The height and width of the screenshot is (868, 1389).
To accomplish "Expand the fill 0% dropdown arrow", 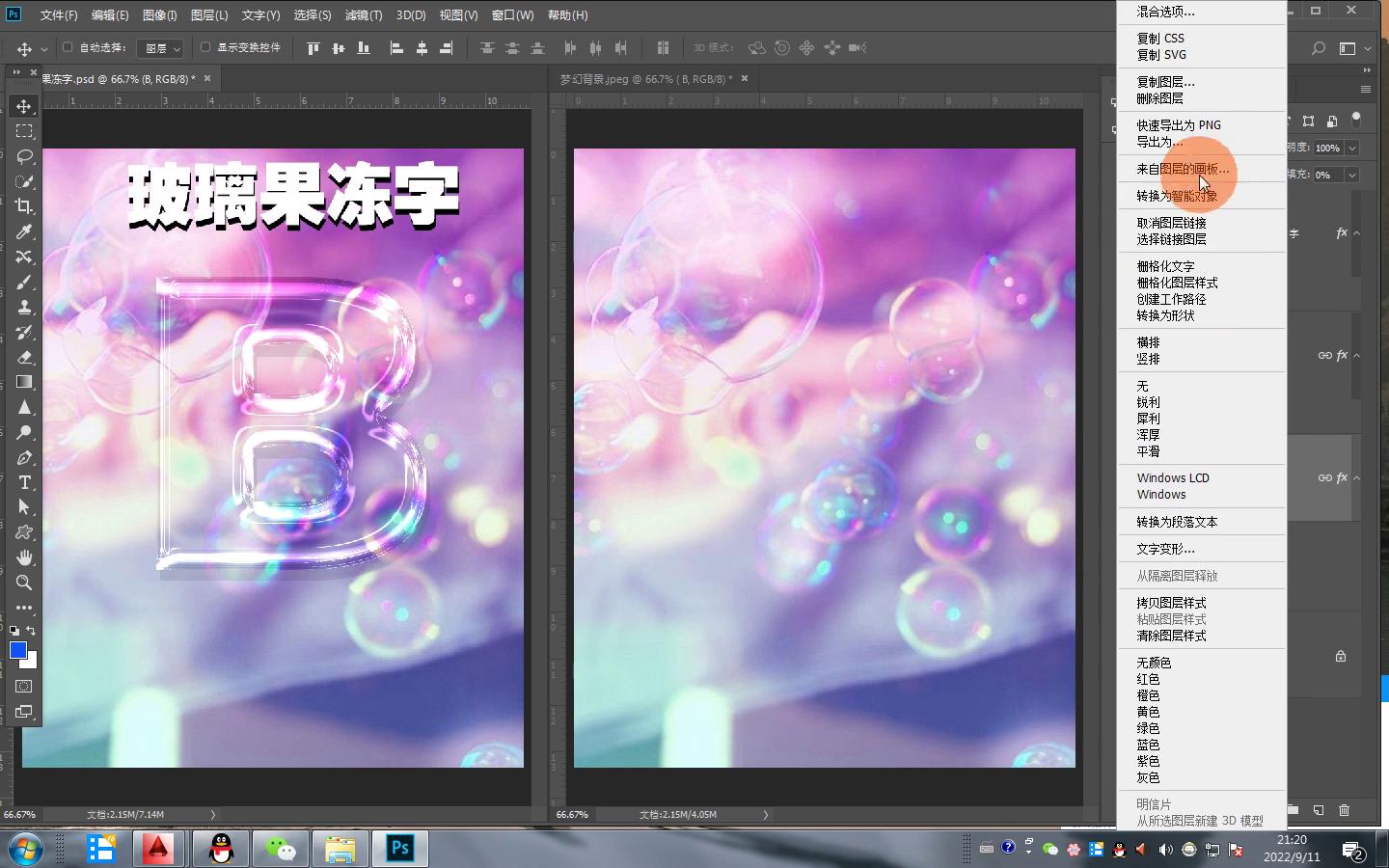I will tap(1352, 175).
